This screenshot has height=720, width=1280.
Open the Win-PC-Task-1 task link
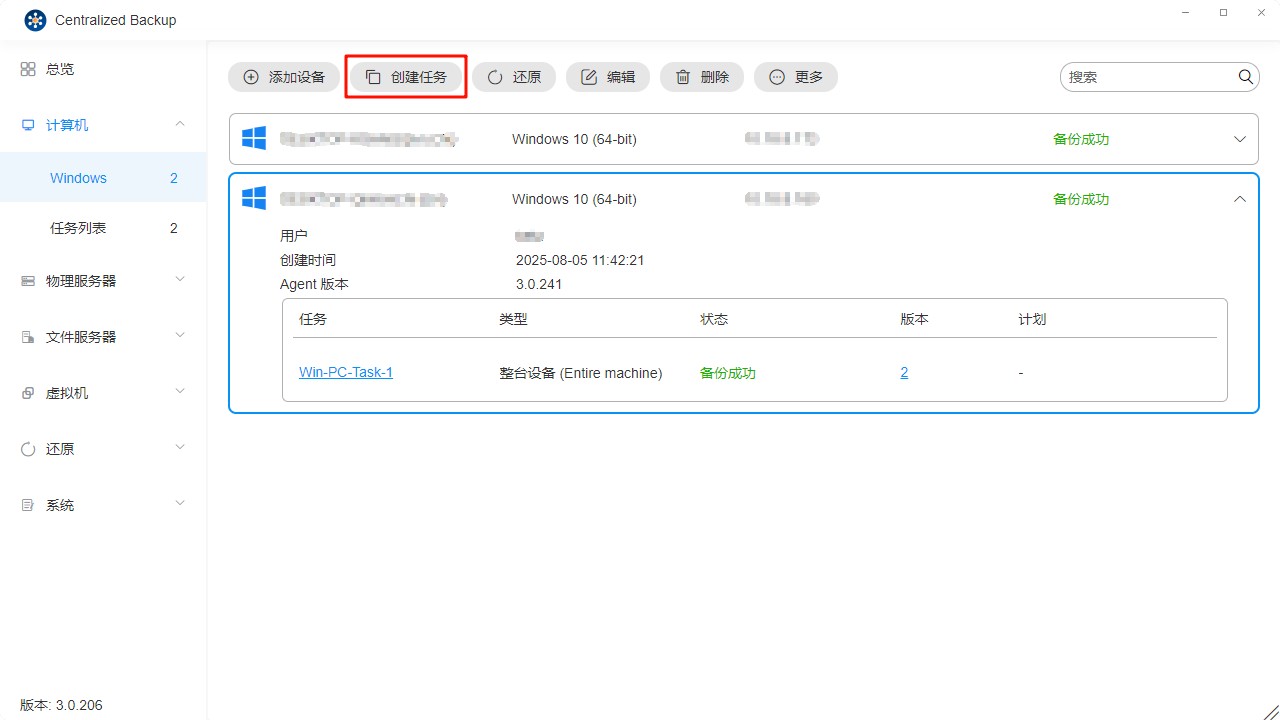click(x=345, y=372)
